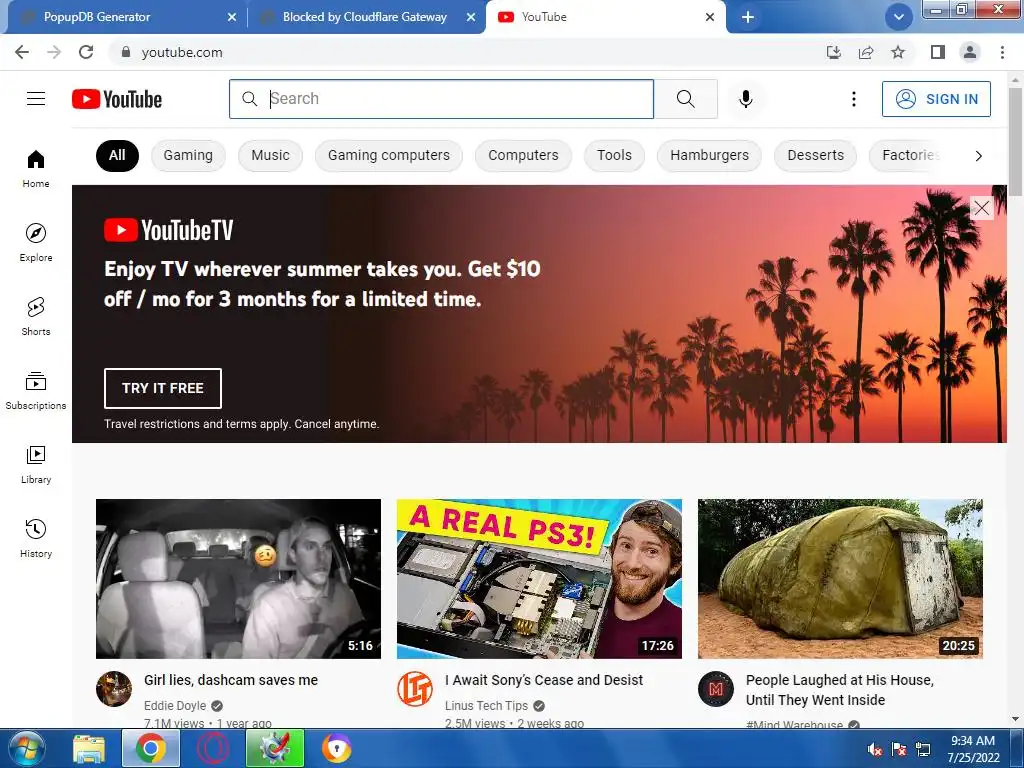The height and width of the screenshot is (768, 1024).
Task: Select the Computers category chip
Action: coord(523,155)
